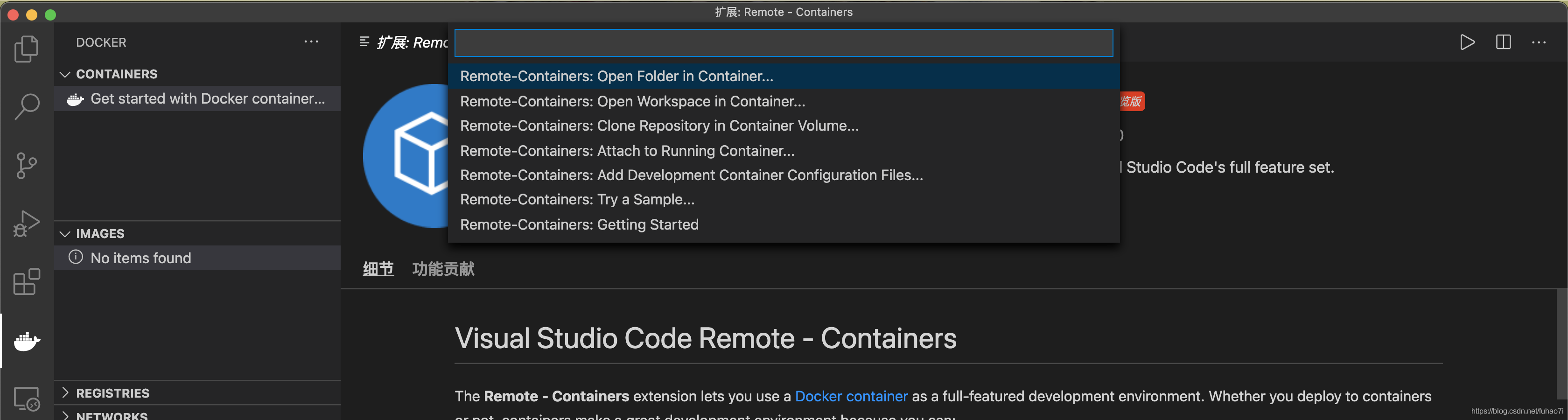Screen dimensions: 1568x420
Task: Click the info icon beside No items found
Action: [x=76, y=257]
